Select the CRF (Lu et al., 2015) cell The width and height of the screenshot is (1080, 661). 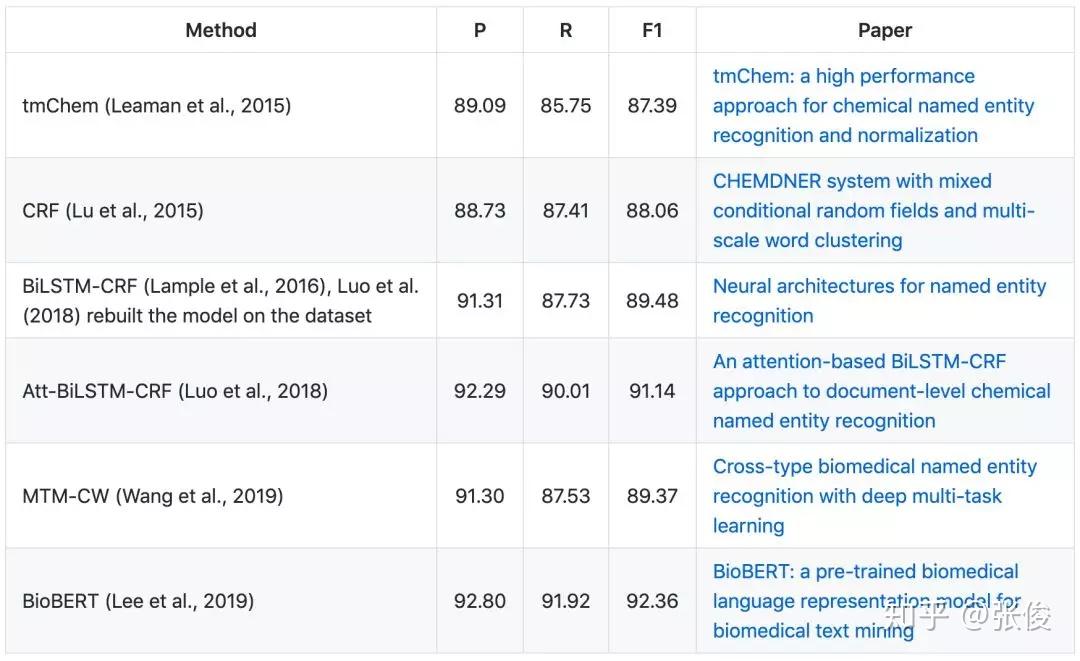point(113,210)
